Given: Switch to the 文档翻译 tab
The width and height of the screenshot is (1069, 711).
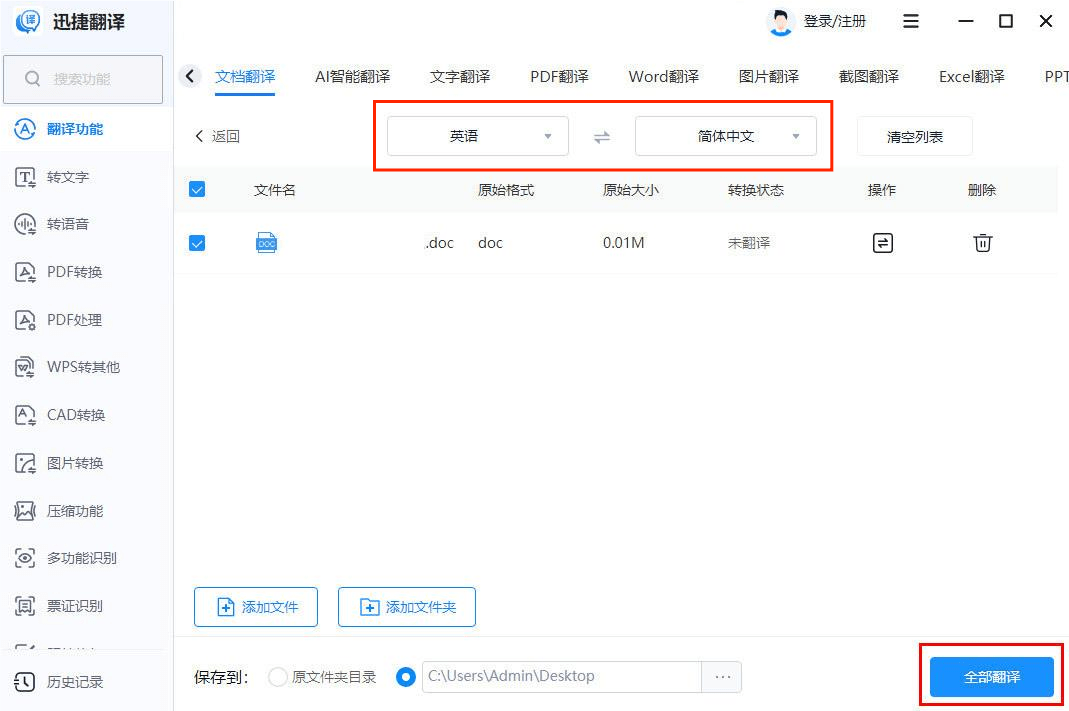Looking at the screenshot, I should tap(245, 76).
